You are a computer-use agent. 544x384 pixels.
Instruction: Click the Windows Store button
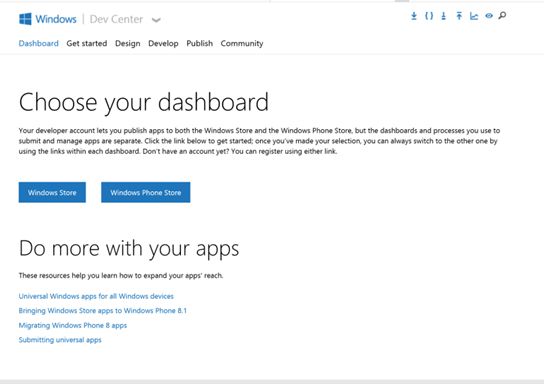coord(52,192)
